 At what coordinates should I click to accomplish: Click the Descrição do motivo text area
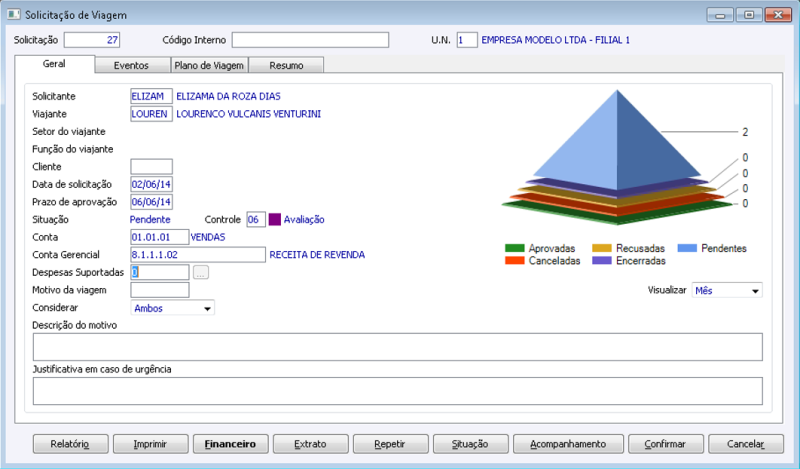(397, 347)
